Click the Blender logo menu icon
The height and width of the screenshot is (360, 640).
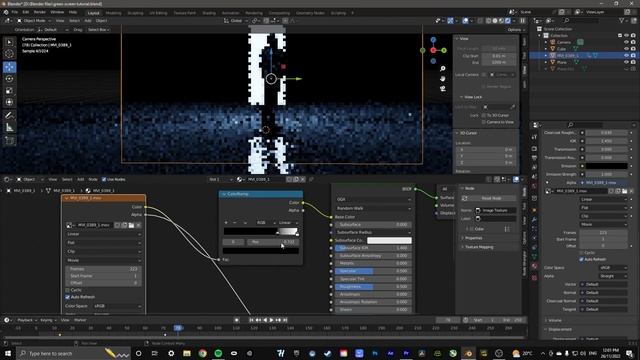6,12
